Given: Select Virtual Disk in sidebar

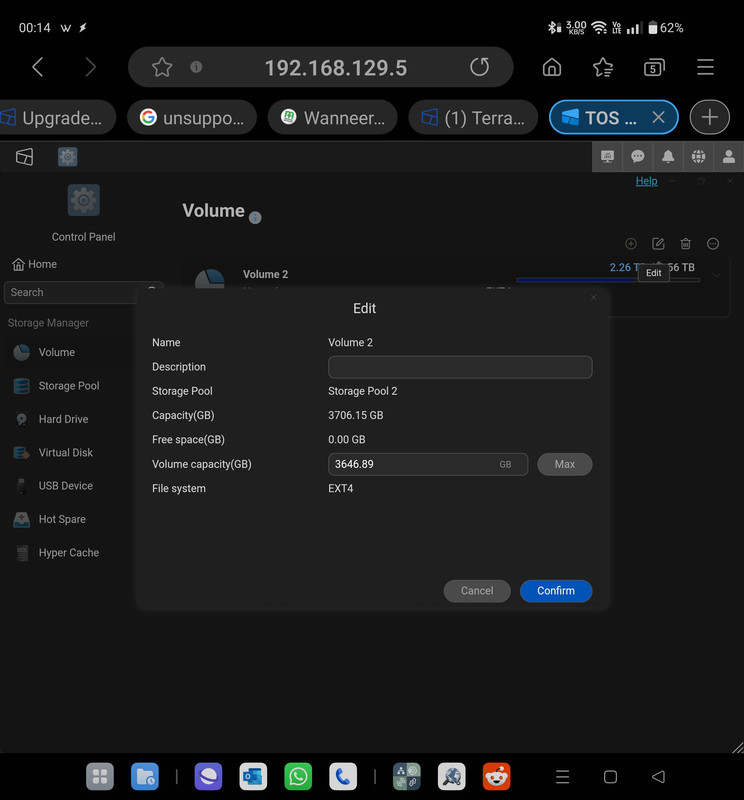Looking at the screenshot, I should [53, 453].
